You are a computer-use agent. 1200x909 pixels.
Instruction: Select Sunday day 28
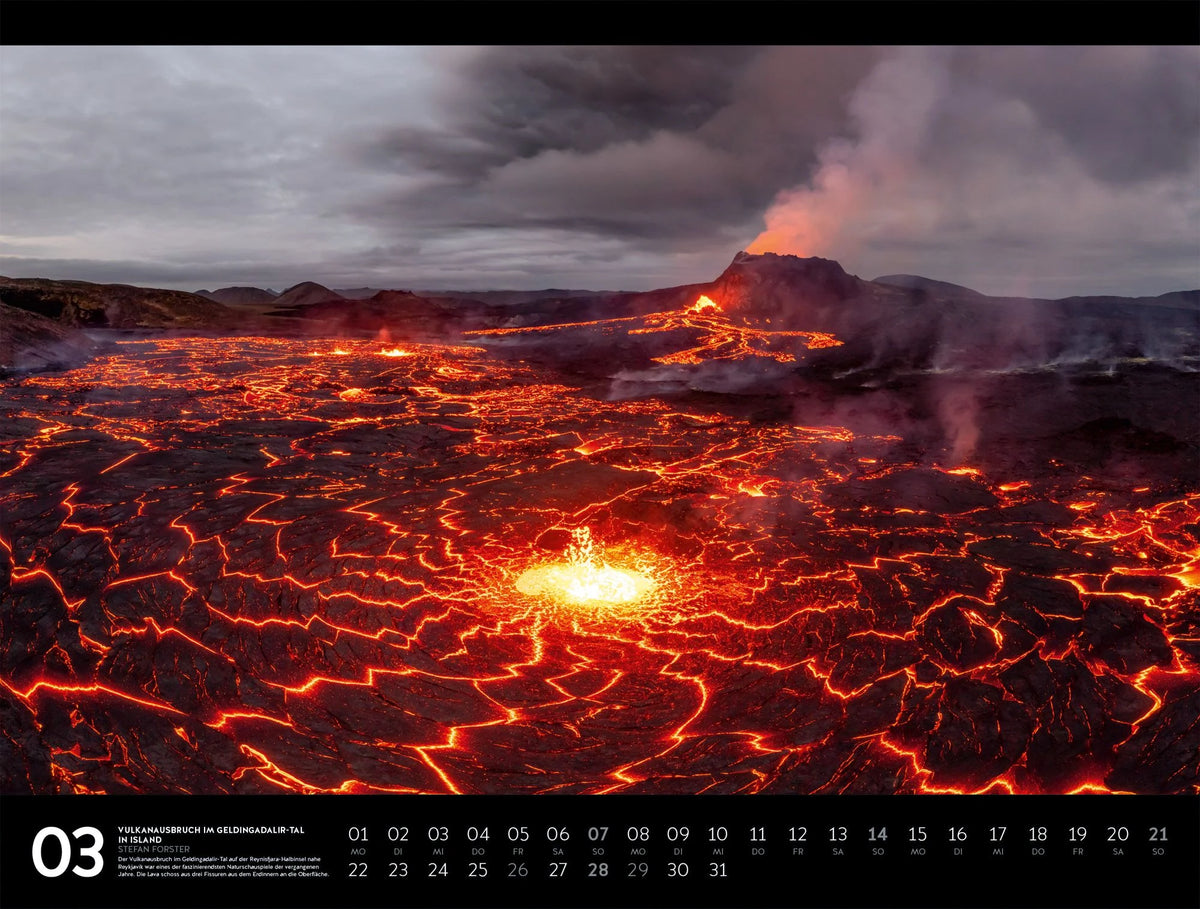pyautogui.click(x=598, y=870)
